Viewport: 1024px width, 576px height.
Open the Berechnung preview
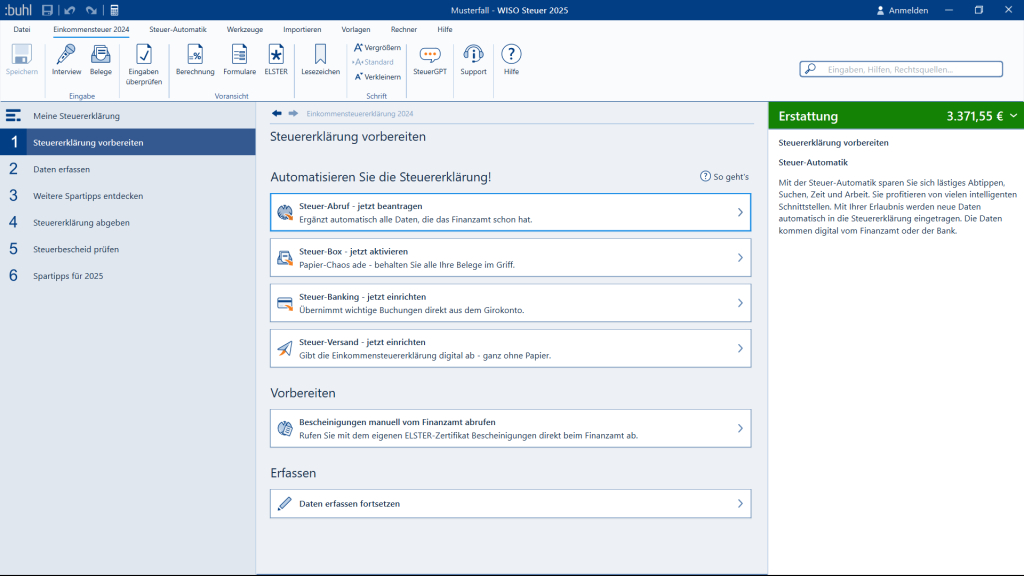[x=195, y=59]
